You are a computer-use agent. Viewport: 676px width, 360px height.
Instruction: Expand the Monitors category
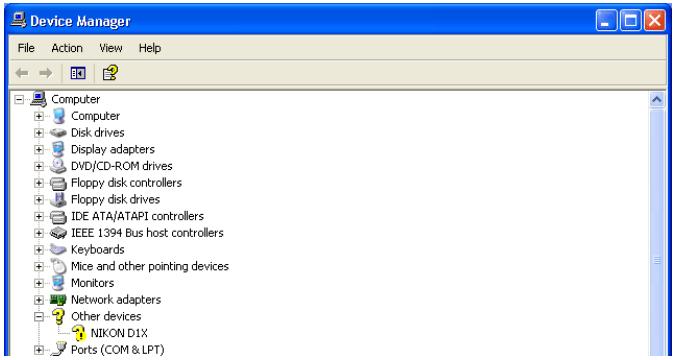[x=39, y=283]
